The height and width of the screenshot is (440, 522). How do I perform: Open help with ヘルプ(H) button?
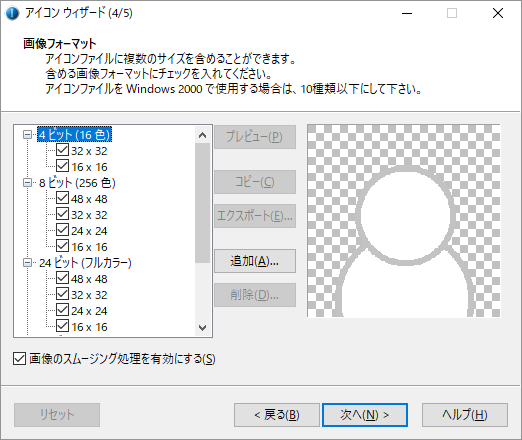click(x=465, y=415)
